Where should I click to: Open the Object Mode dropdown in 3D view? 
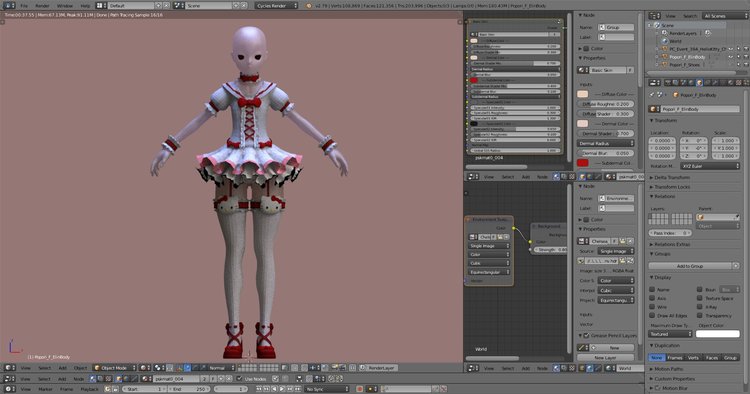pyautogui.click(x=115, y=368)
